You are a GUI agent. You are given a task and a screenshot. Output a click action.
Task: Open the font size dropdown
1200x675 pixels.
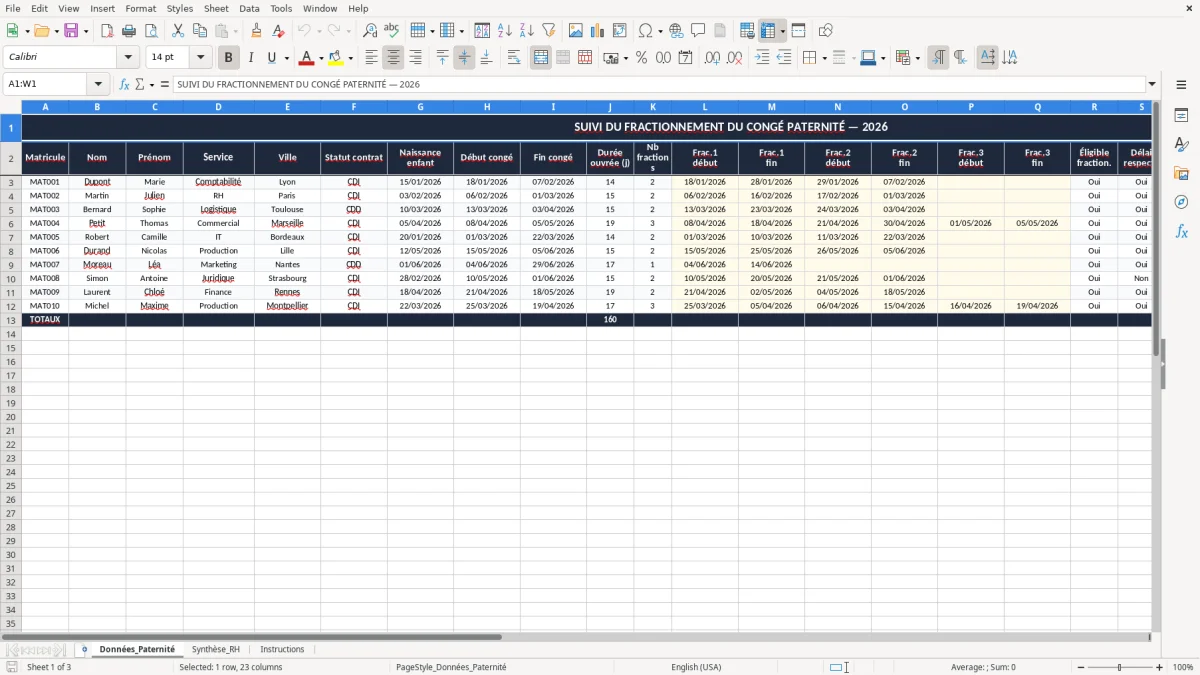(x=200, y=58)
